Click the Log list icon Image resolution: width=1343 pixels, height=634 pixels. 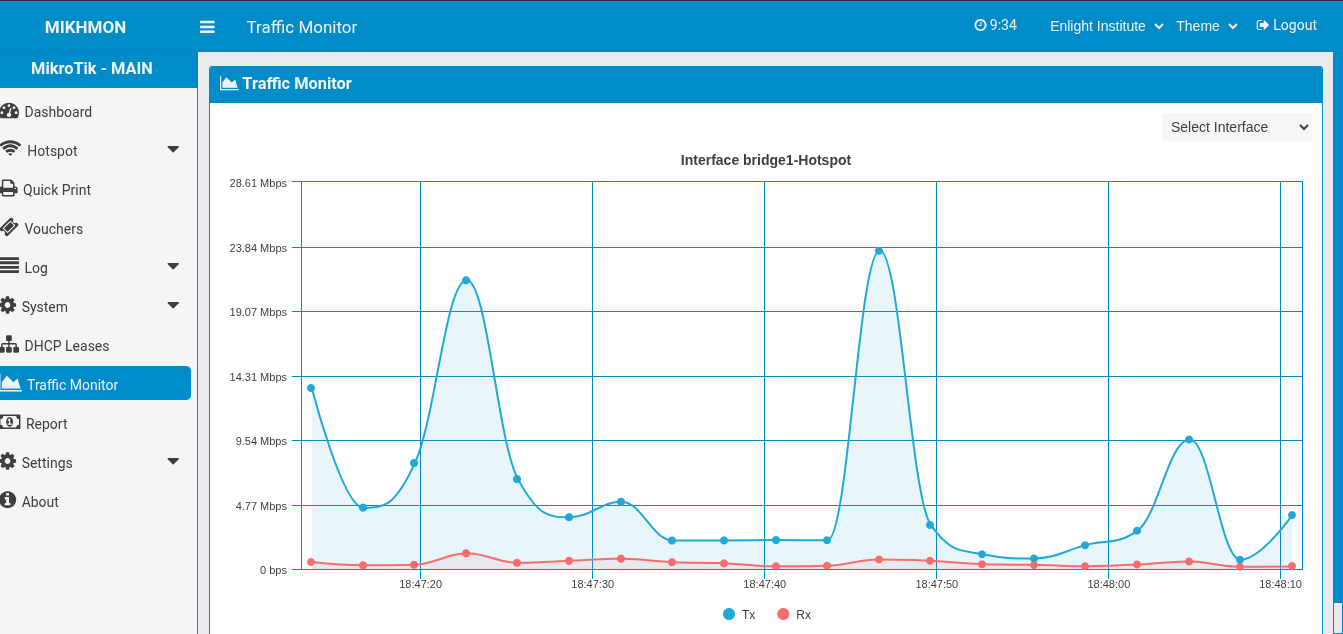click(x=9, y=266)
